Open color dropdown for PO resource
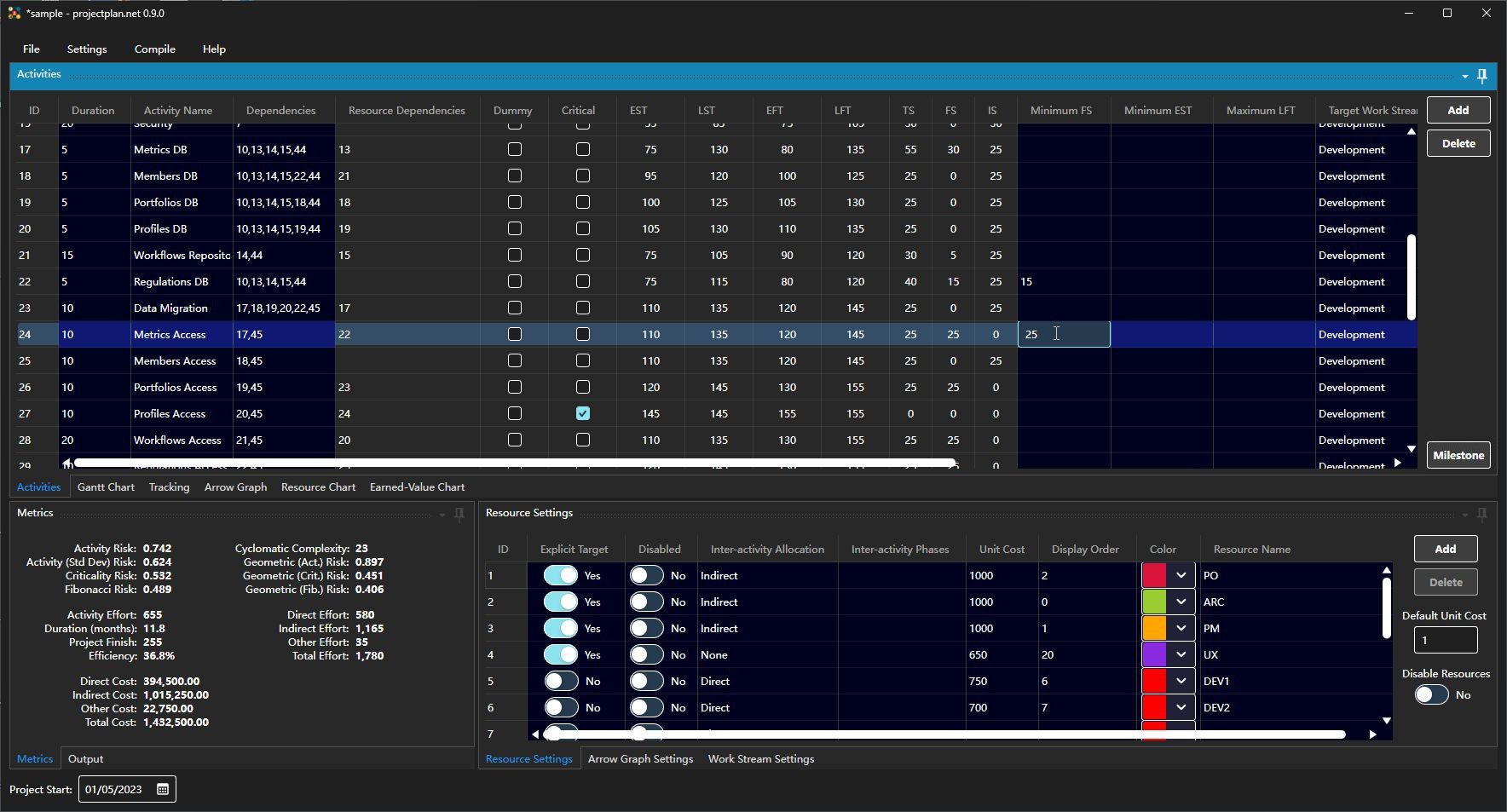 1181,576
